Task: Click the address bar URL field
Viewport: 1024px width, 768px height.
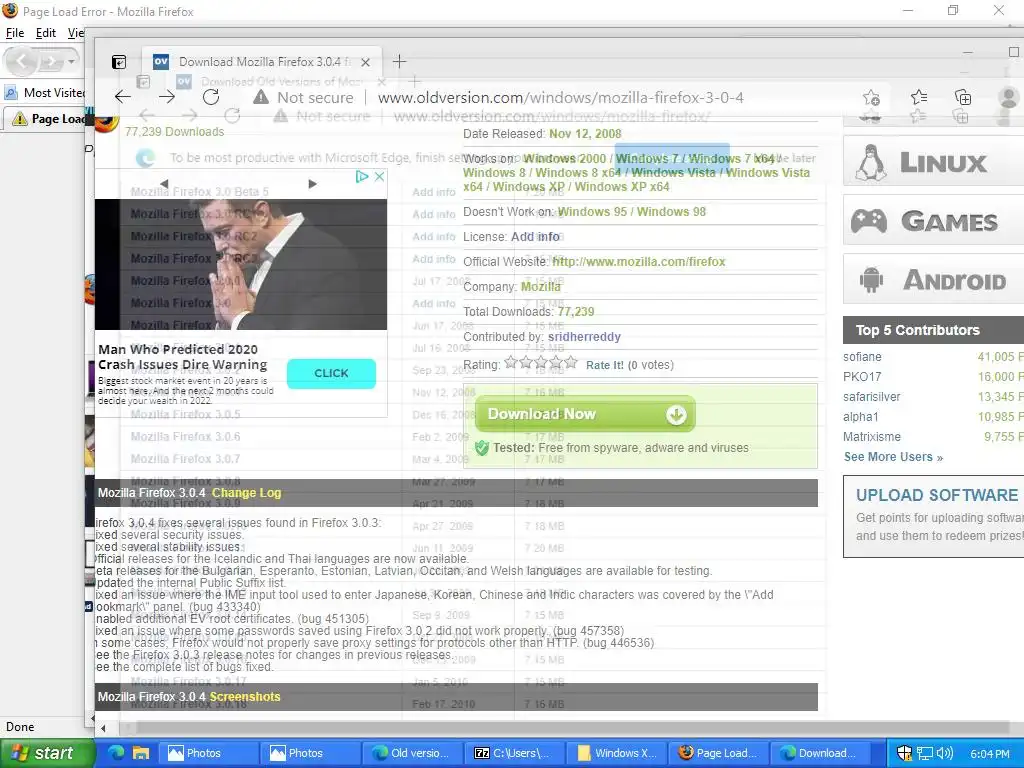Action: [x=560, y=97]
